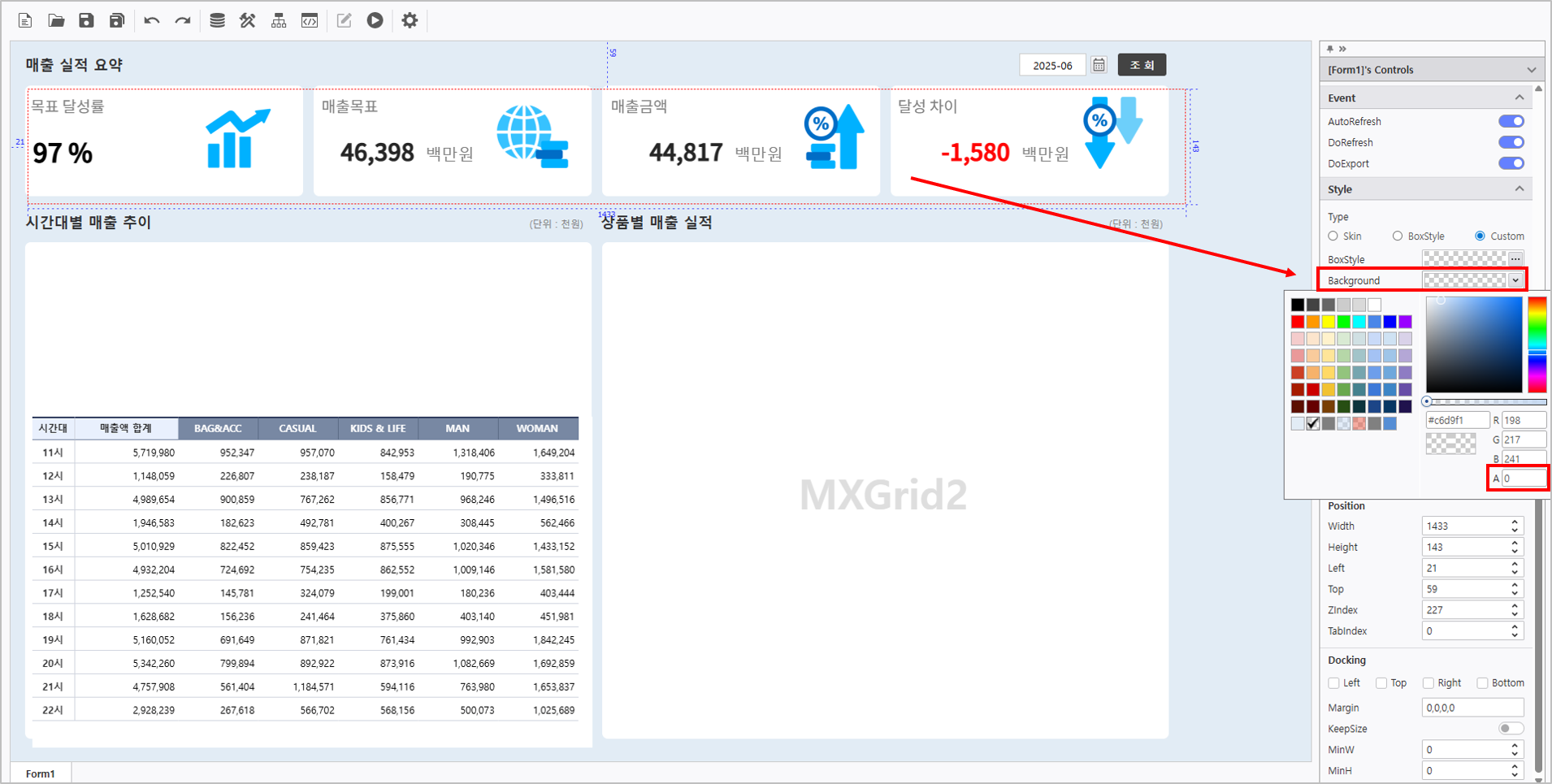Select the Skin type radio button
Viewport: 1552px width, 784px height.
tap(1333, 236)
